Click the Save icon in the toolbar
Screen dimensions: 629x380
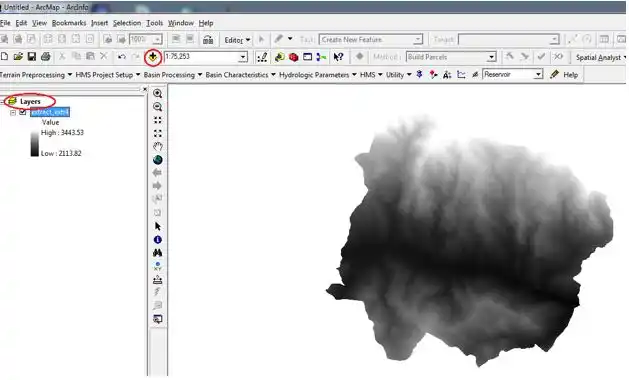point(32,57)
